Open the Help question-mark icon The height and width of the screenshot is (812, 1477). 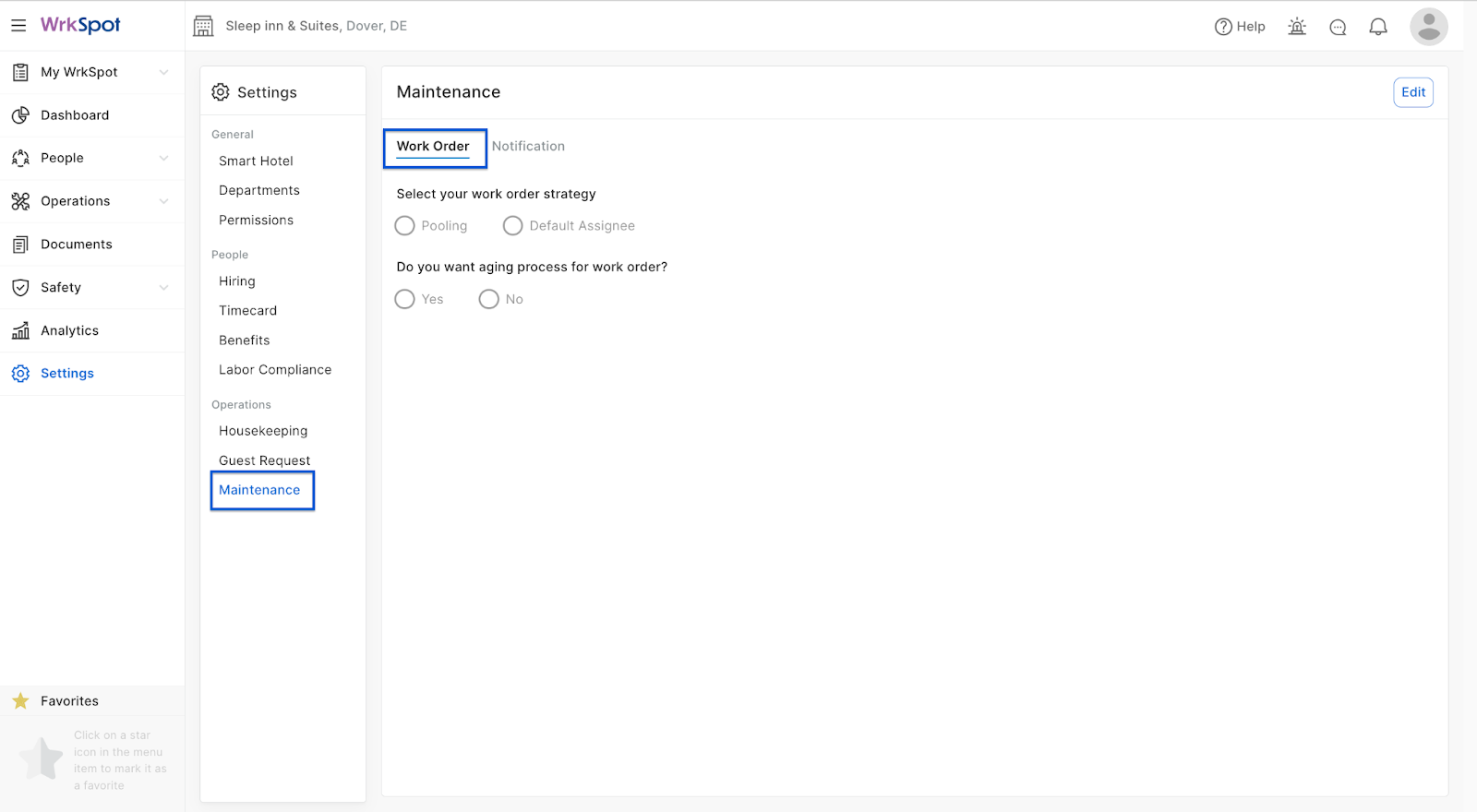pos(1223,27)
